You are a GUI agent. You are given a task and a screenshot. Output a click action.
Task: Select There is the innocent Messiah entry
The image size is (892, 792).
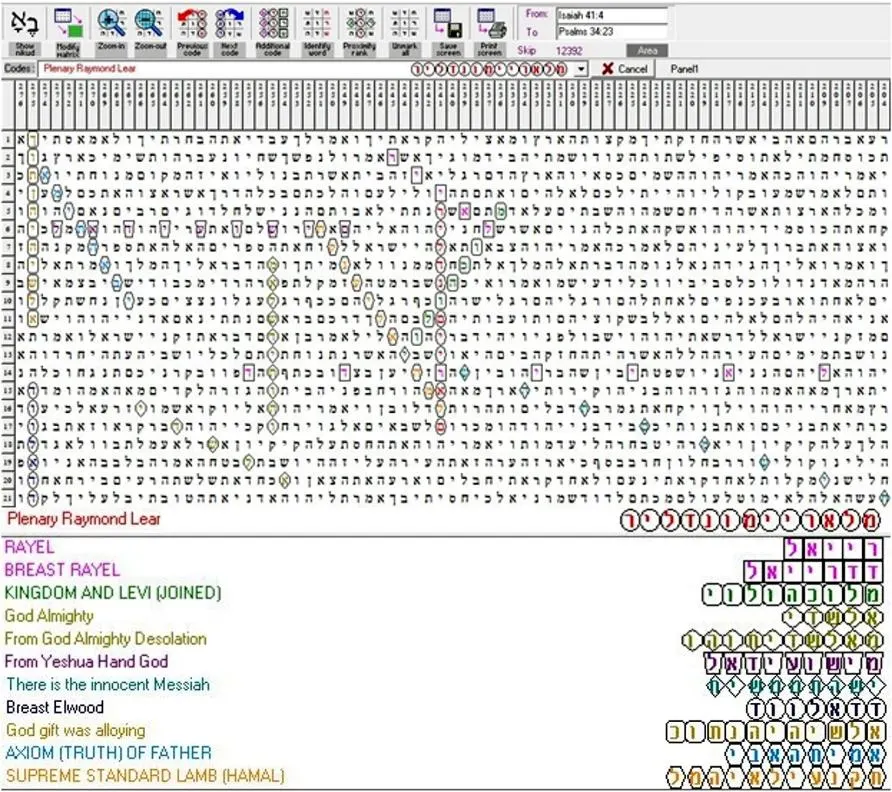(x=108, y=684)
